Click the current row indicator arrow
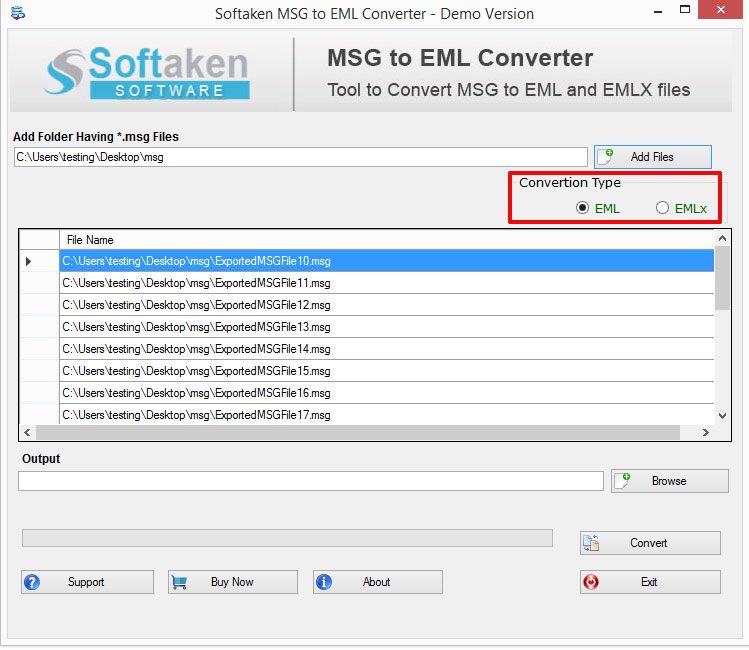 point(29,261)
